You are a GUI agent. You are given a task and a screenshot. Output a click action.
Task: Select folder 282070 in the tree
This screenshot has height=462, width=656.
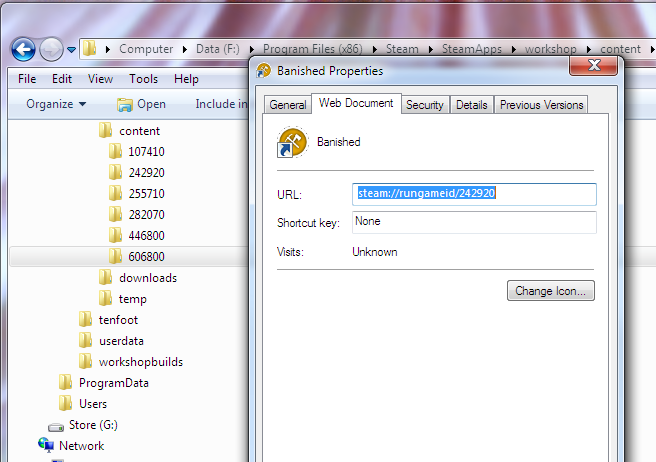tap(146, 214)
